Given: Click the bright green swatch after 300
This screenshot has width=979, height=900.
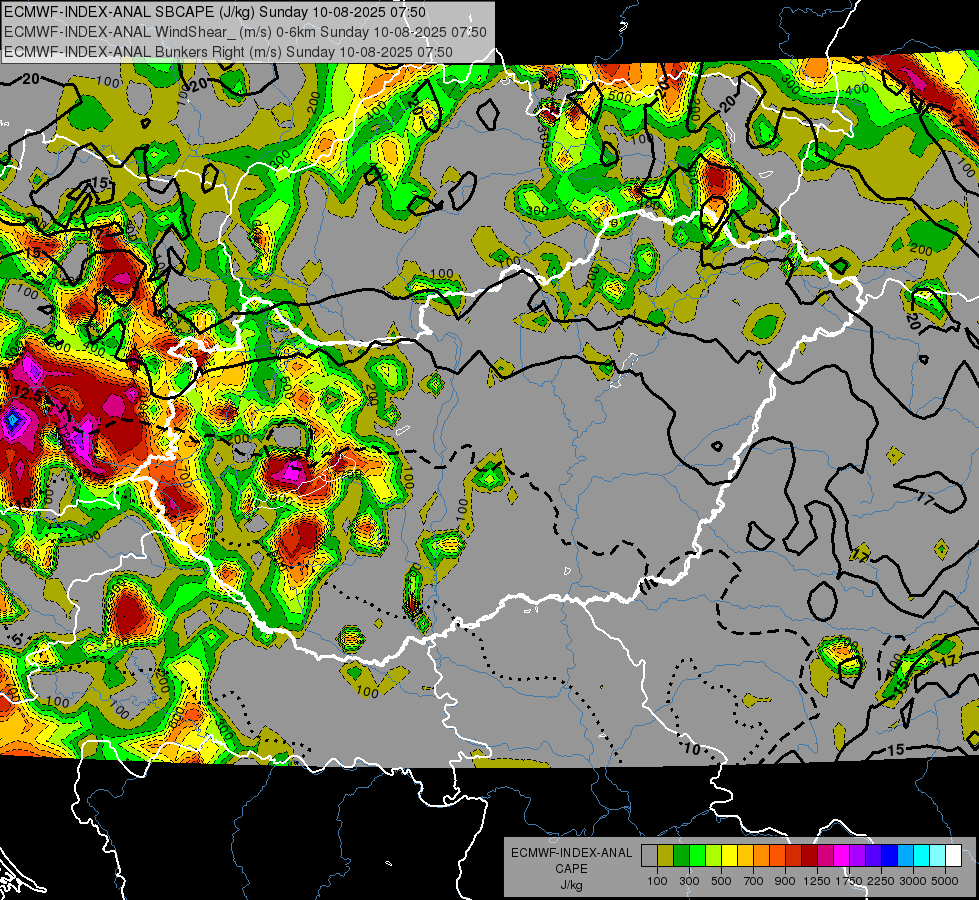Looking at the screenshot, I should 697,855.
